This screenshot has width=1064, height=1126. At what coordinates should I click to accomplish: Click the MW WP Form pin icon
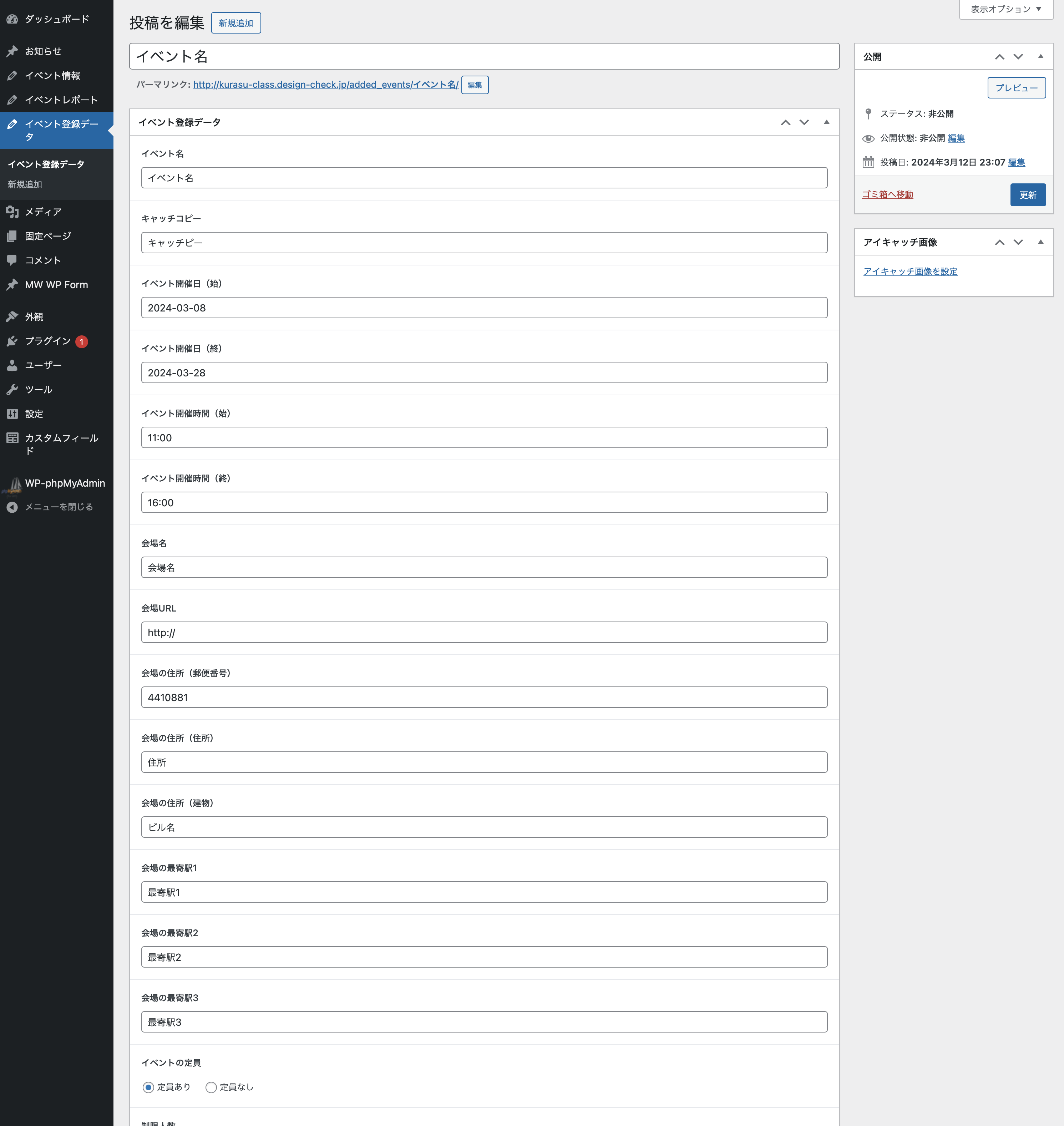[12, 285]
